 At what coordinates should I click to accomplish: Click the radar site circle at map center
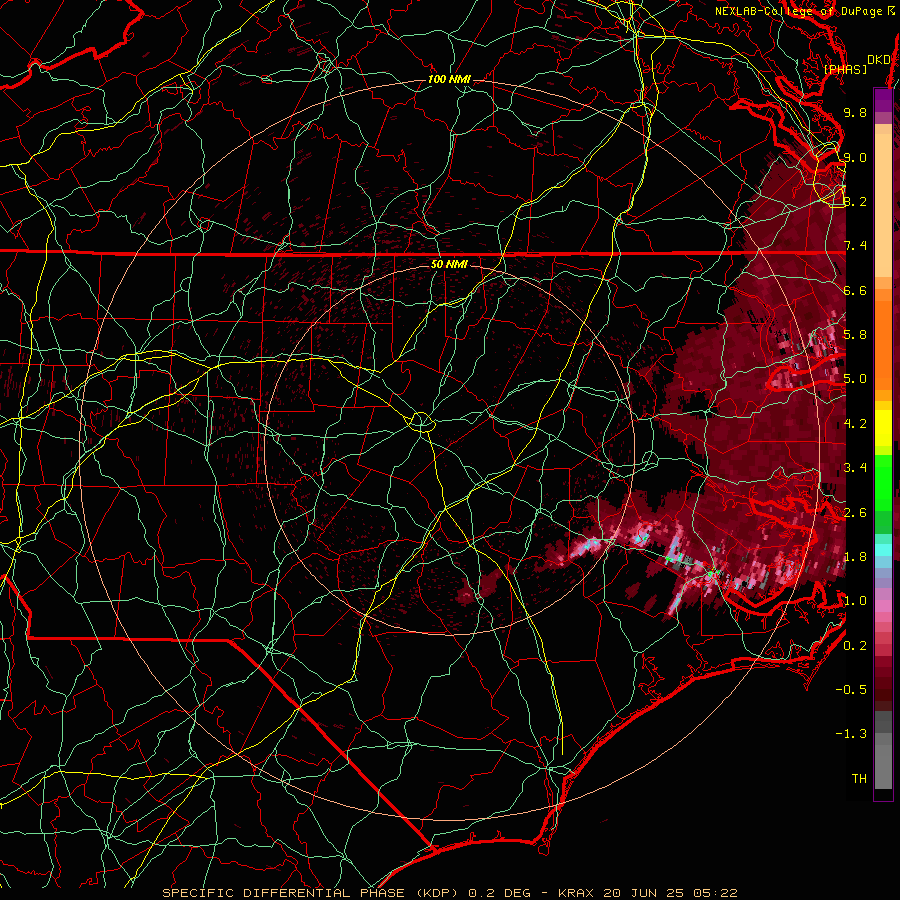pos(421,422)
